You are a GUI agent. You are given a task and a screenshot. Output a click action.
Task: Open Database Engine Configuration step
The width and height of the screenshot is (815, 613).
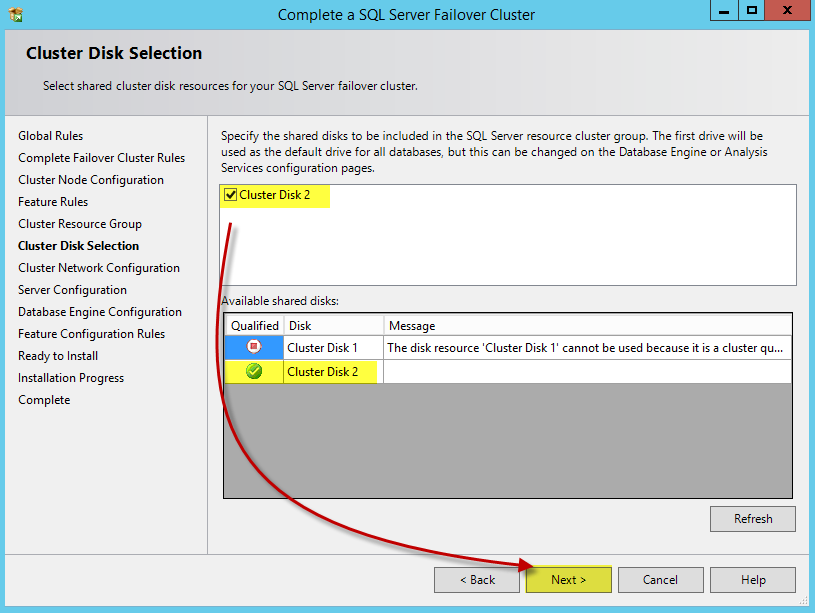(100, 312)
